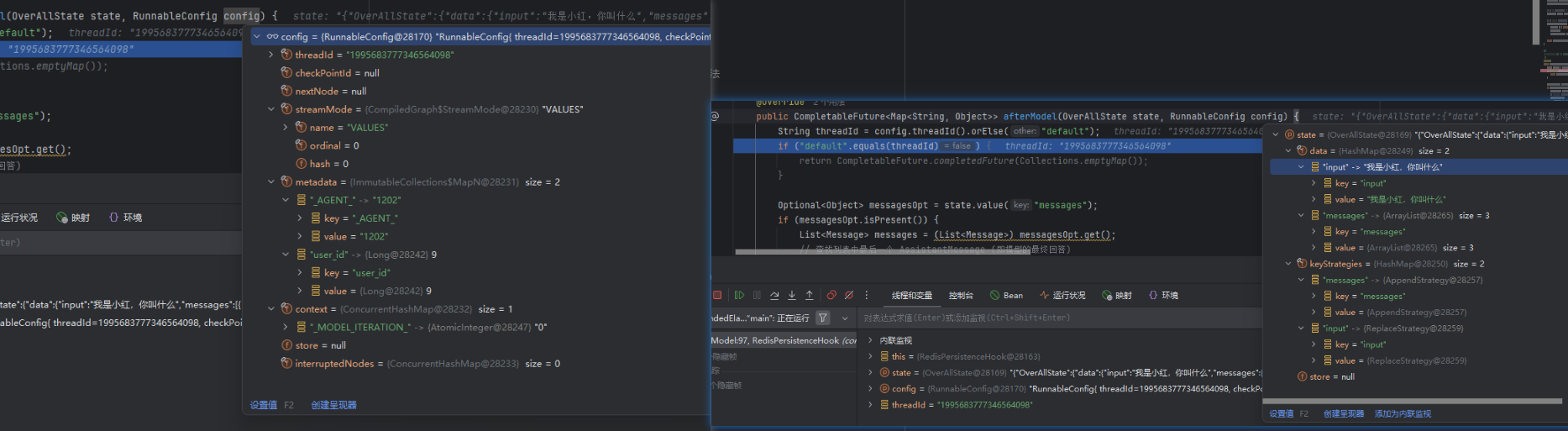Switch to 线程和变量 tab

click(912, 296)
